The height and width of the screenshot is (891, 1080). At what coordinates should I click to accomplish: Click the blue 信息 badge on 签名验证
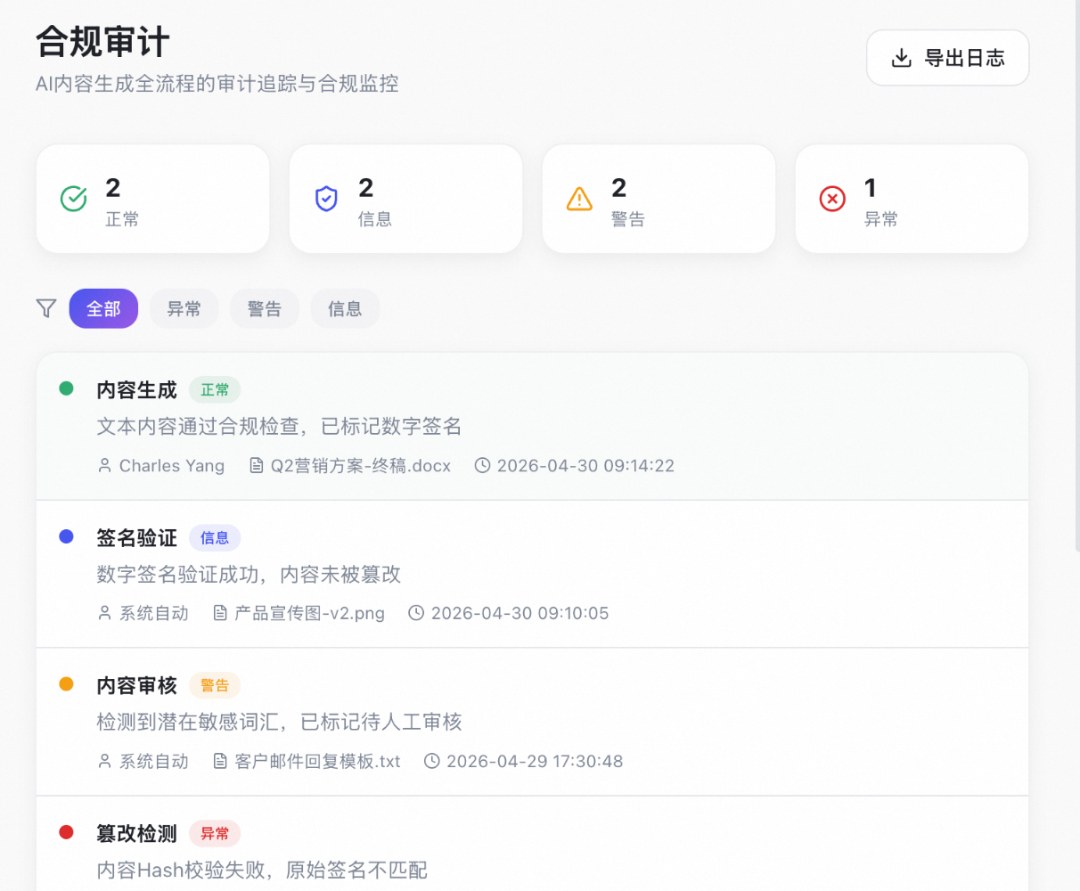tap(214, 538)
